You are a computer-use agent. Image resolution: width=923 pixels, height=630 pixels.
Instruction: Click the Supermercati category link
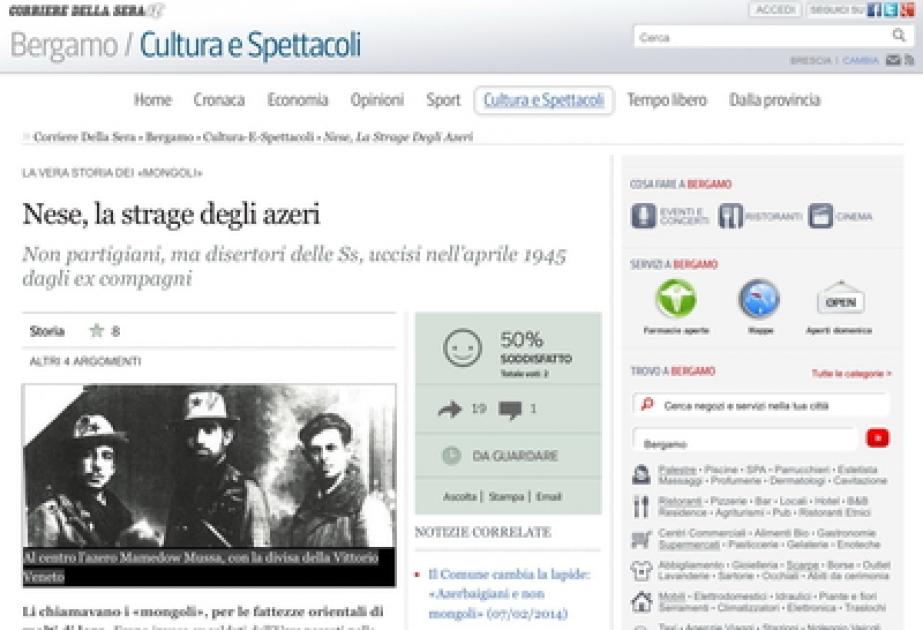coord(689,545)
